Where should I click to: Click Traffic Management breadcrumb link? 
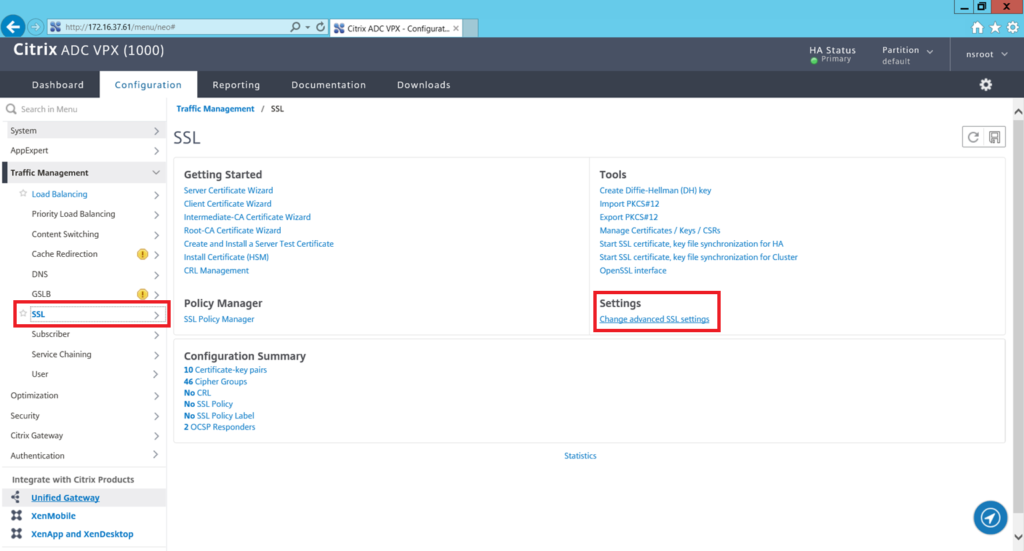point(215,108)
